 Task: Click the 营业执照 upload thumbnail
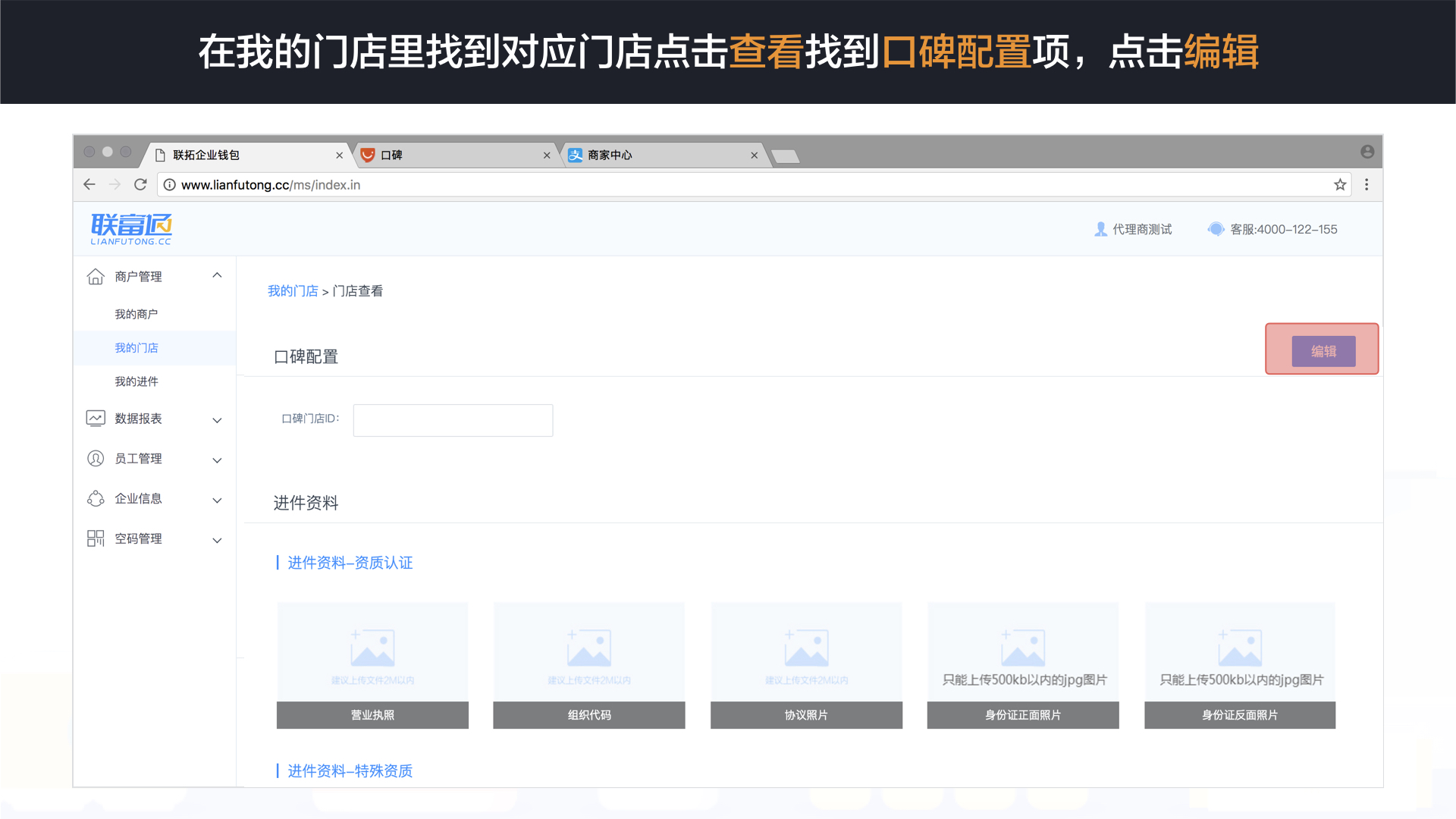tap(372, 665)
